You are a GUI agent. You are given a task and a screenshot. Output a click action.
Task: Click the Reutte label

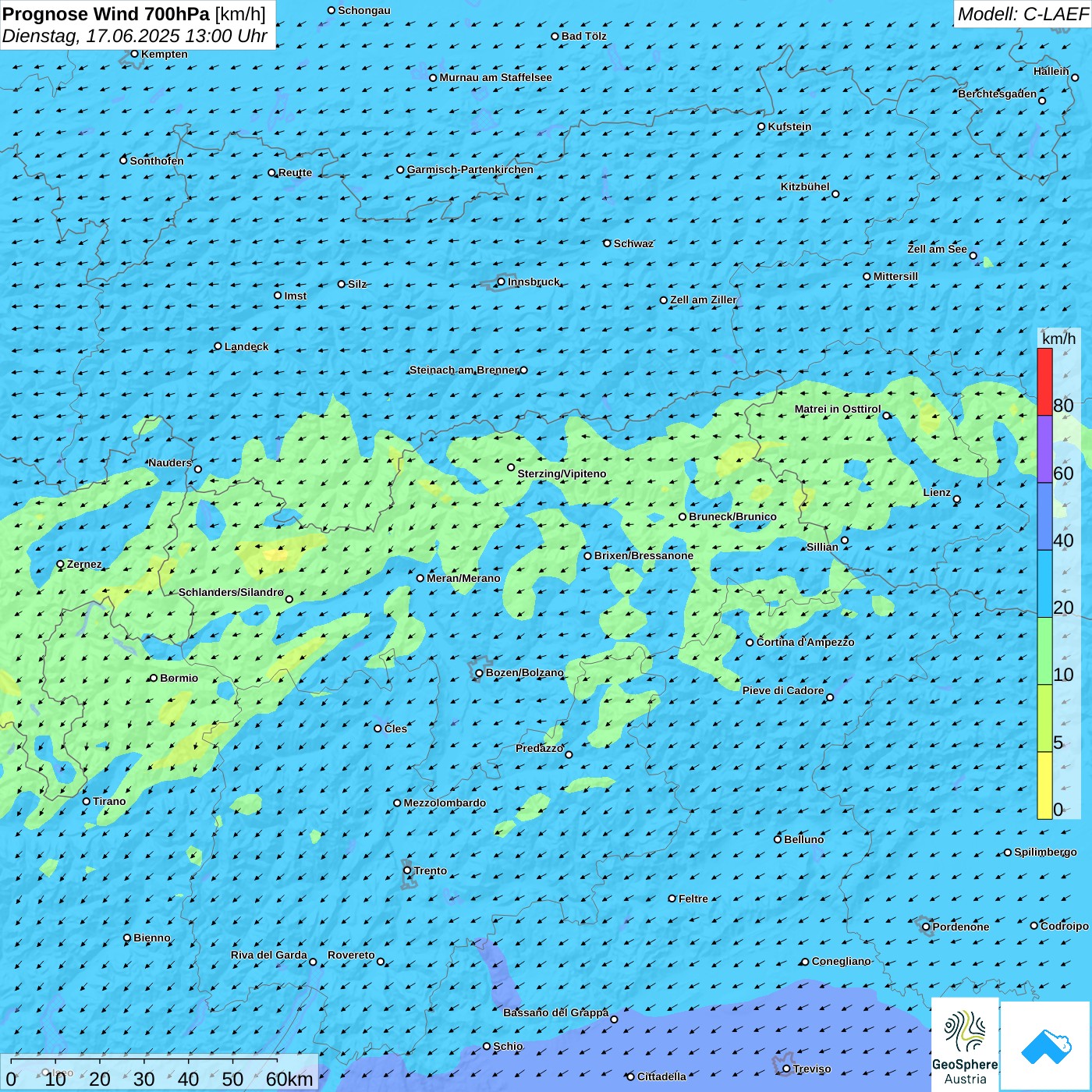pyautogui.click(x=295, y=172)
